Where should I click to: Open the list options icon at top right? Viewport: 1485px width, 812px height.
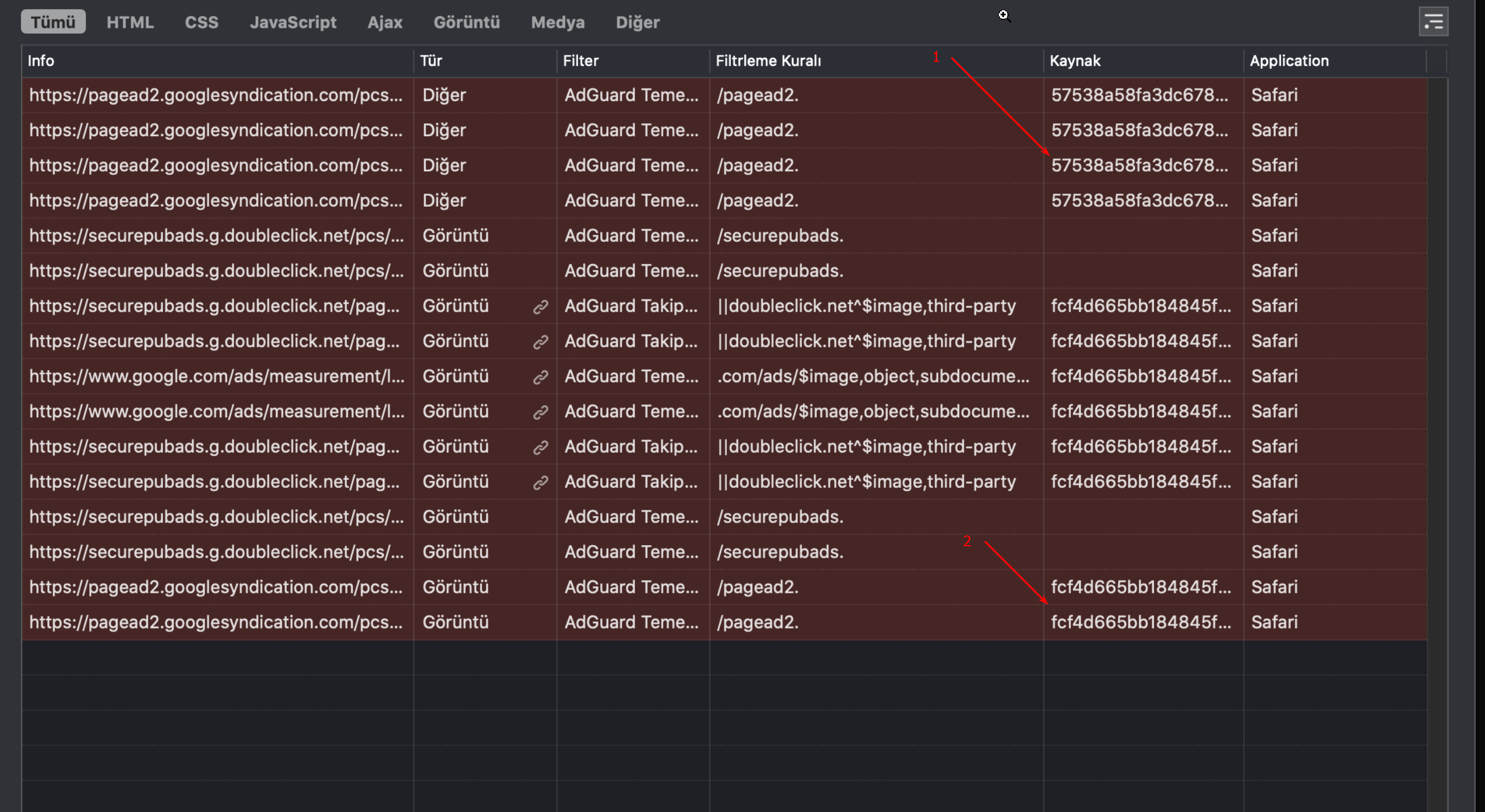1433,22
